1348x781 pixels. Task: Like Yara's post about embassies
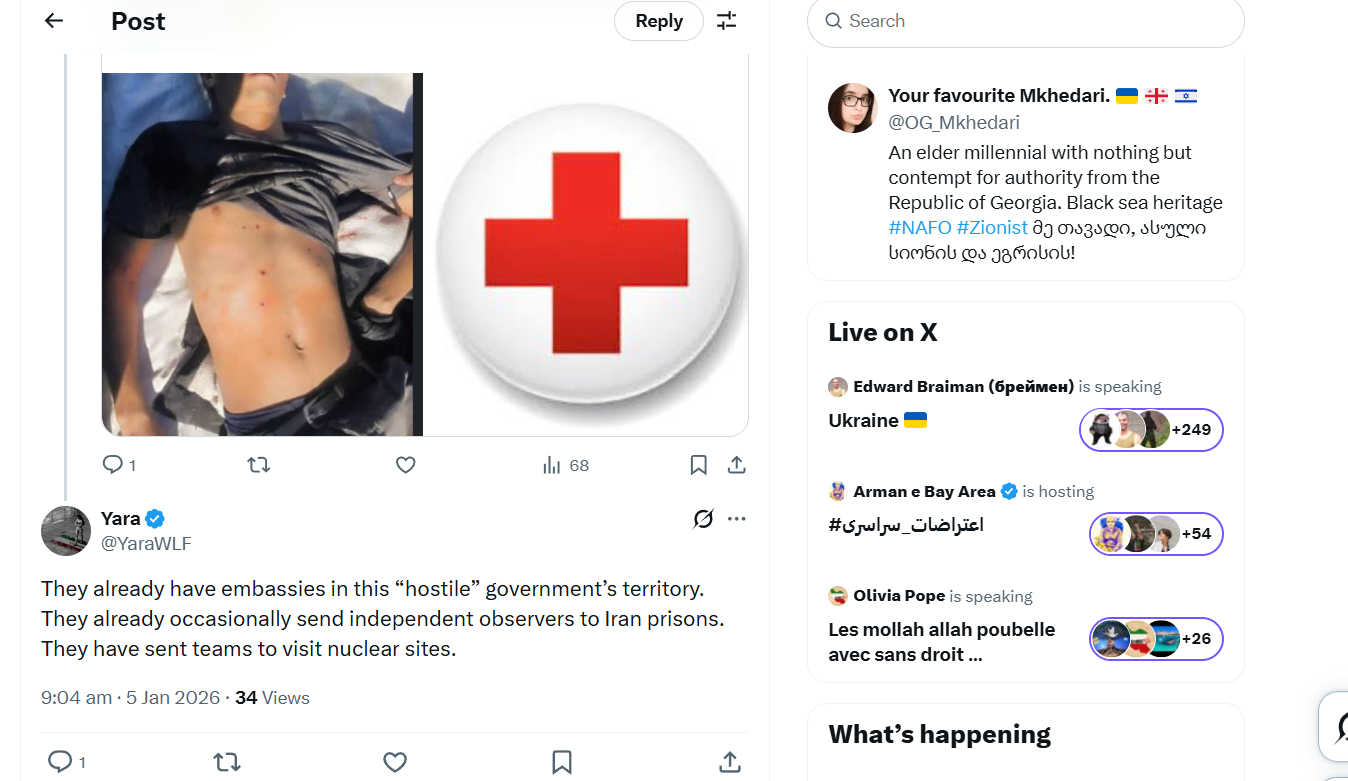[x=395, y=762]
